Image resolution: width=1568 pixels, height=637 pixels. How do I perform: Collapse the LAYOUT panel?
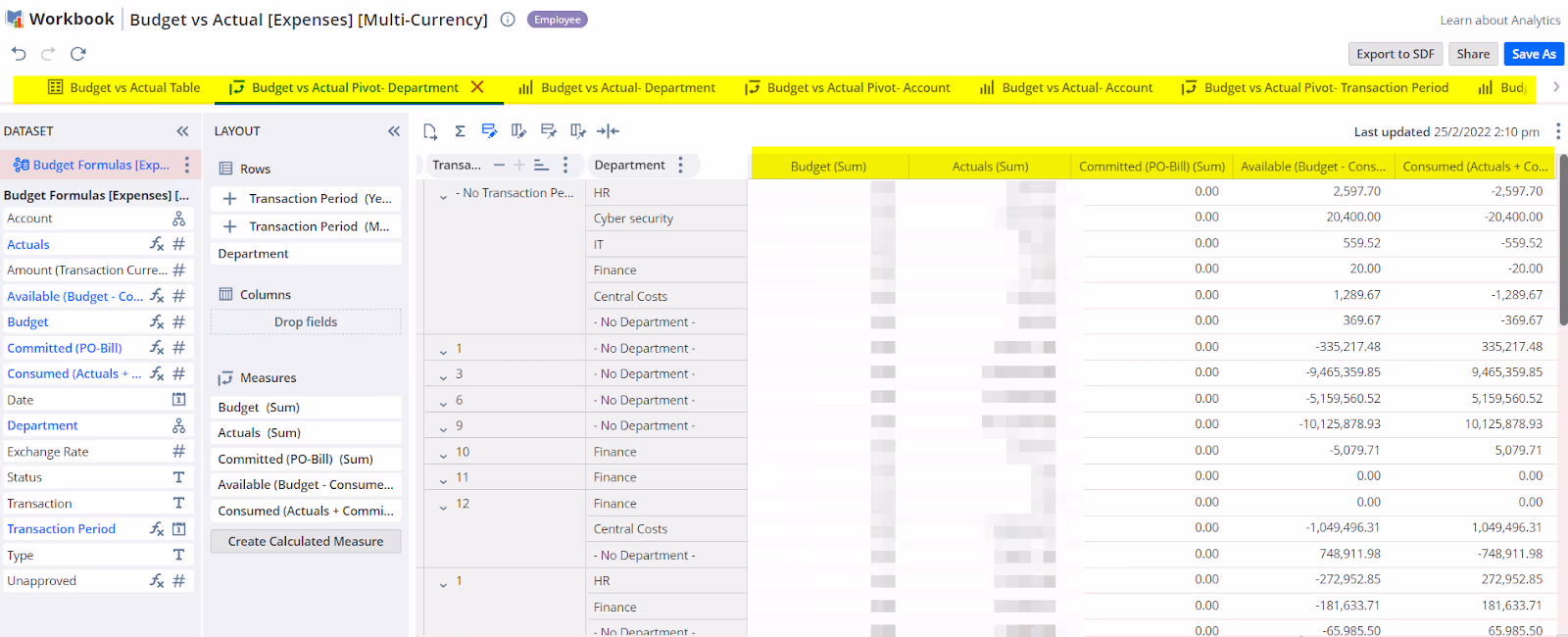coord(394,130)
